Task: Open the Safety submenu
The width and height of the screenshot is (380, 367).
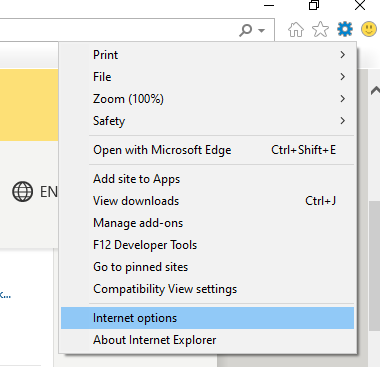Action: point(207,121)
